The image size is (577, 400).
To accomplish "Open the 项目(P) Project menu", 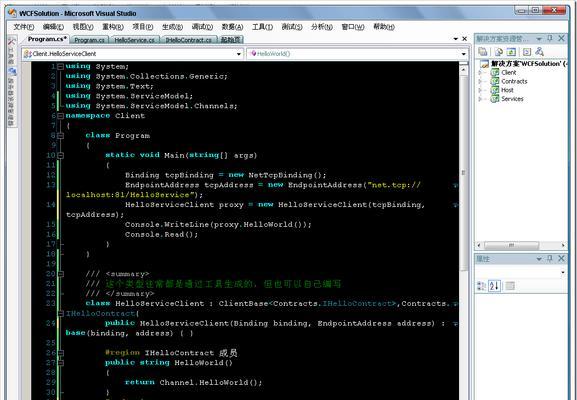I will tap(143, 27).
